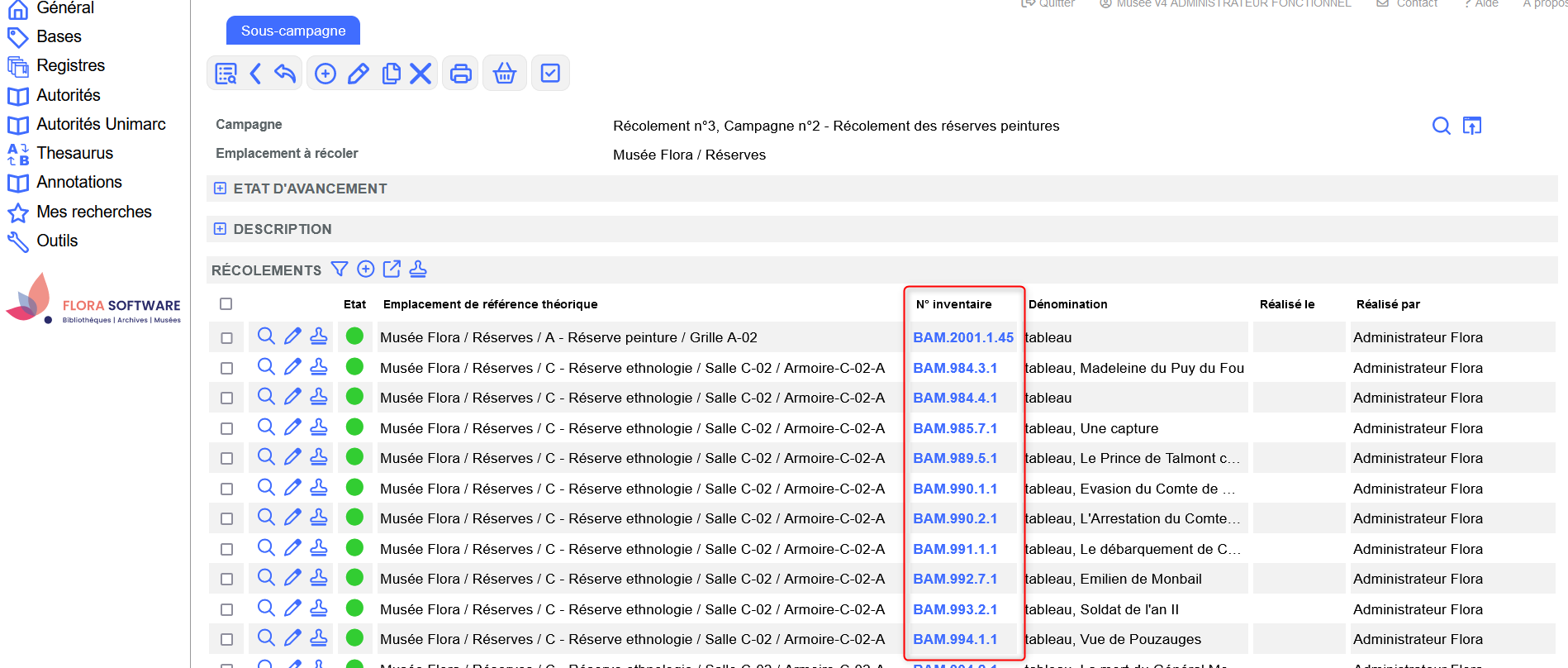Open inventory link BAM.985.7.1
1568x668 pixels.
point(954,428)
